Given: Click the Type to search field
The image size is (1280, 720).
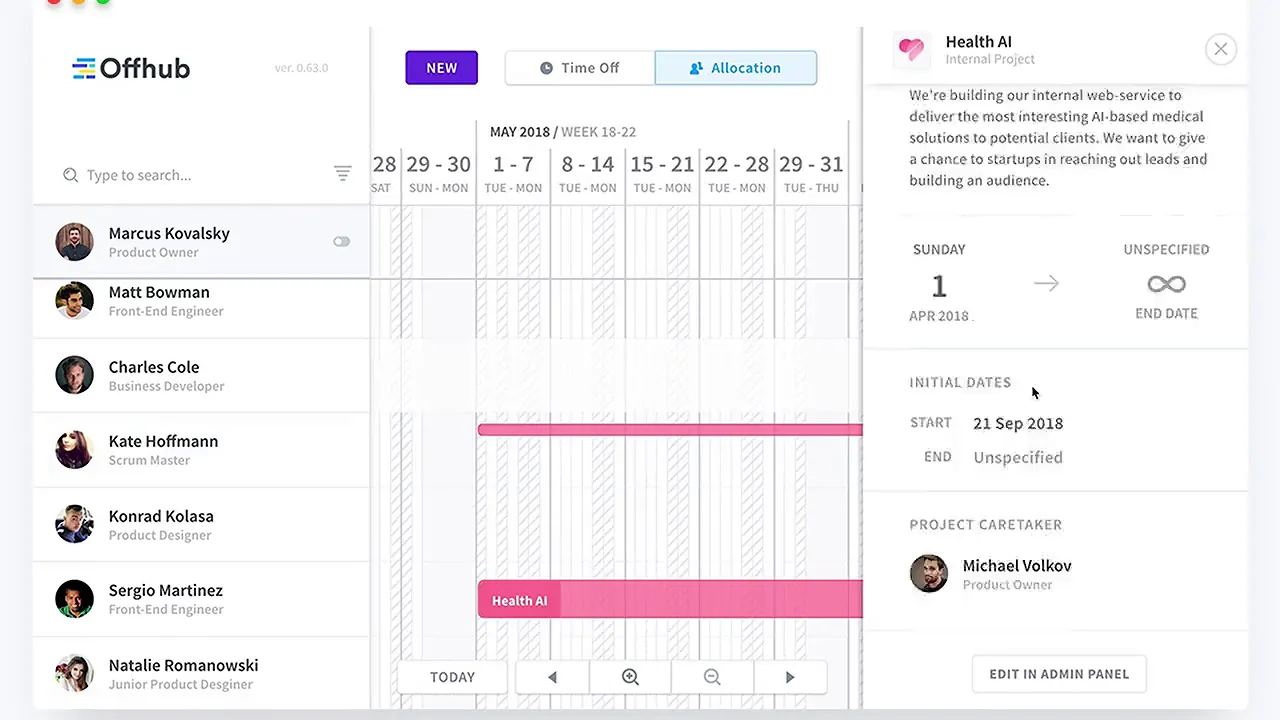Looking at the screenshot, I should coord(200,175).
